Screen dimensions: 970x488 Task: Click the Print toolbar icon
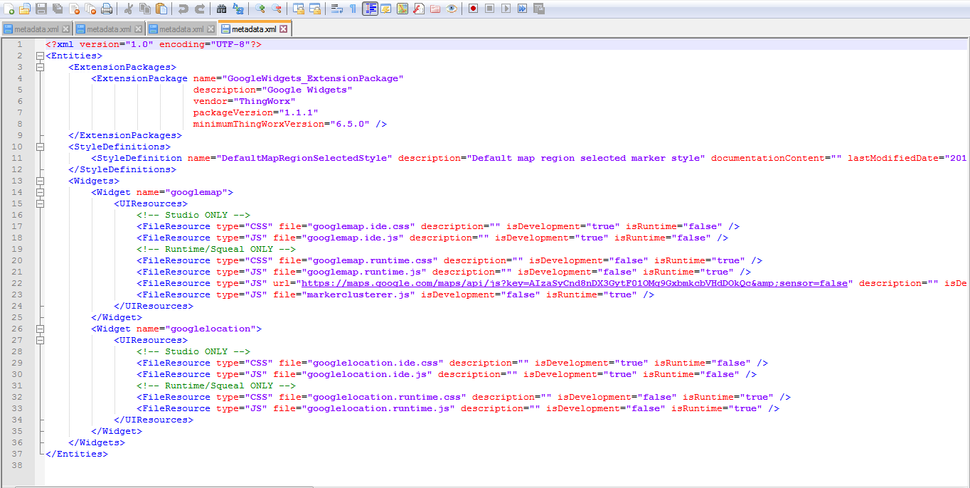click(x=106, y=9)
